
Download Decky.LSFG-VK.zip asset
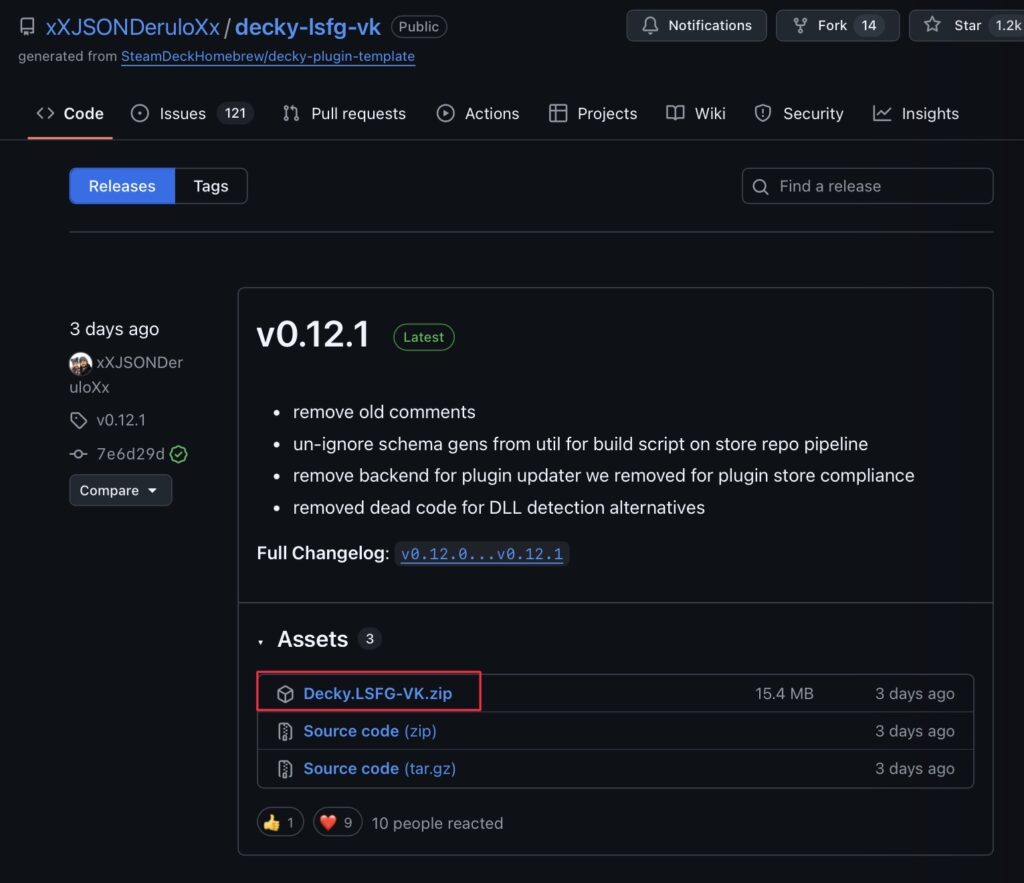click(377, 694)
